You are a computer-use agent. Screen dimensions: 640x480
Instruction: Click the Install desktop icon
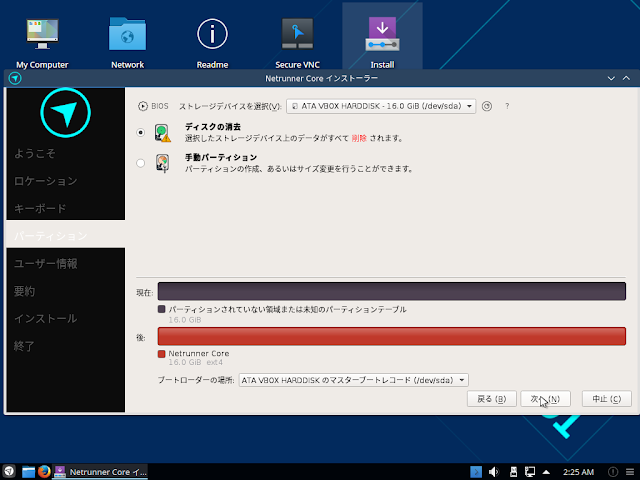(x=382, y=34)
